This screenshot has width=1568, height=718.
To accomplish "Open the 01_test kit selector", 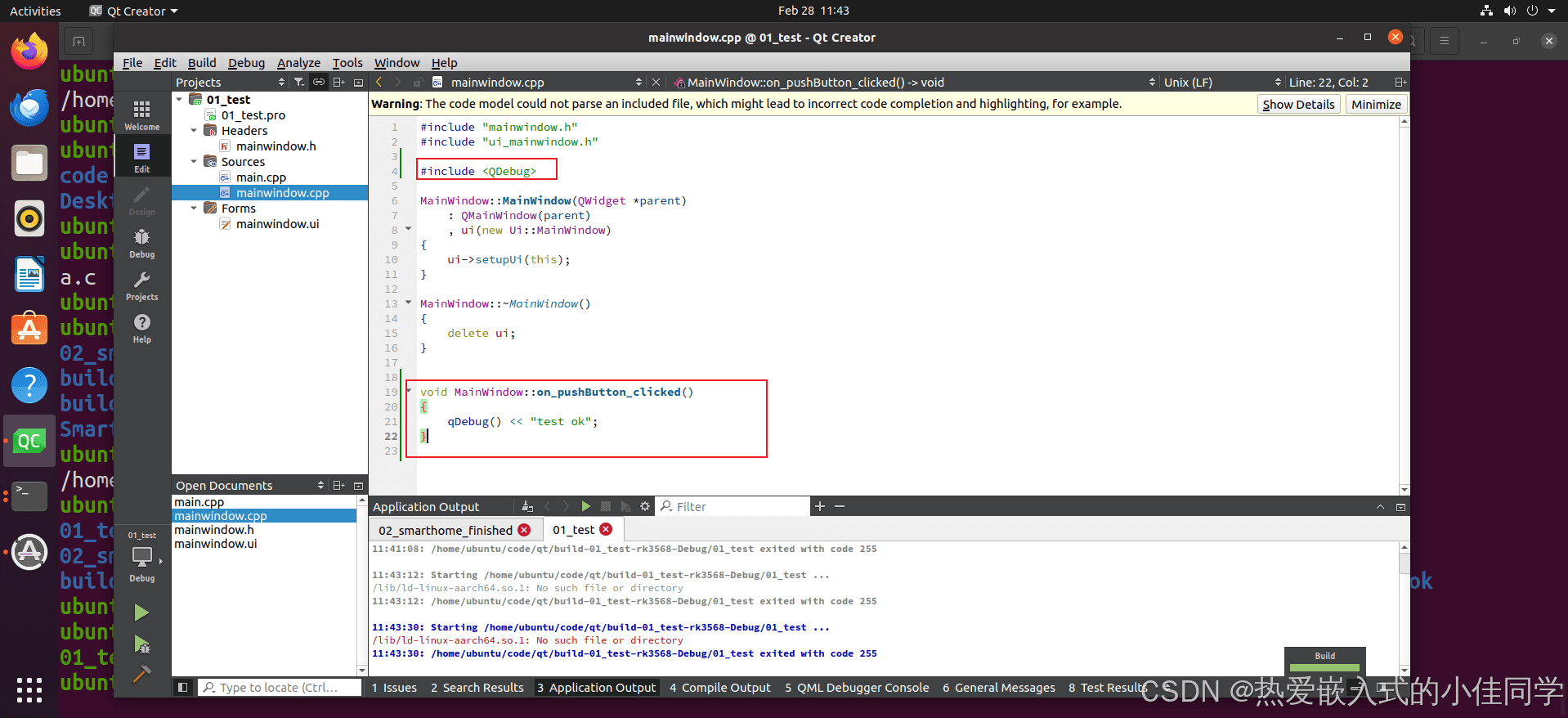I will point(142,556).
